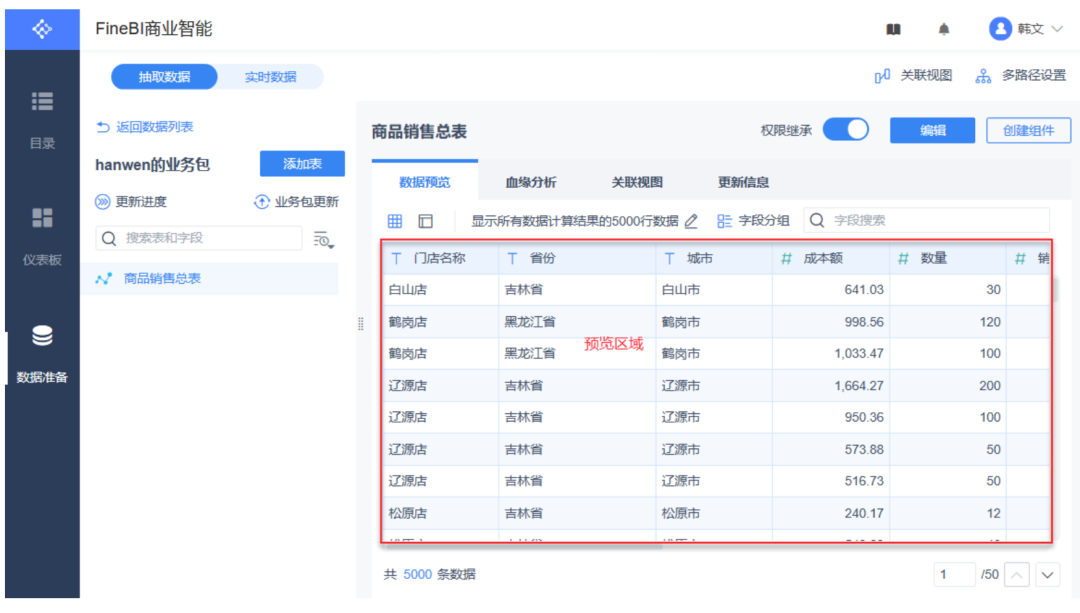Image resolution: width=1080 pixels, height=613 pixels.
Task: Click the cell 白山店
Action: point(408,290)
